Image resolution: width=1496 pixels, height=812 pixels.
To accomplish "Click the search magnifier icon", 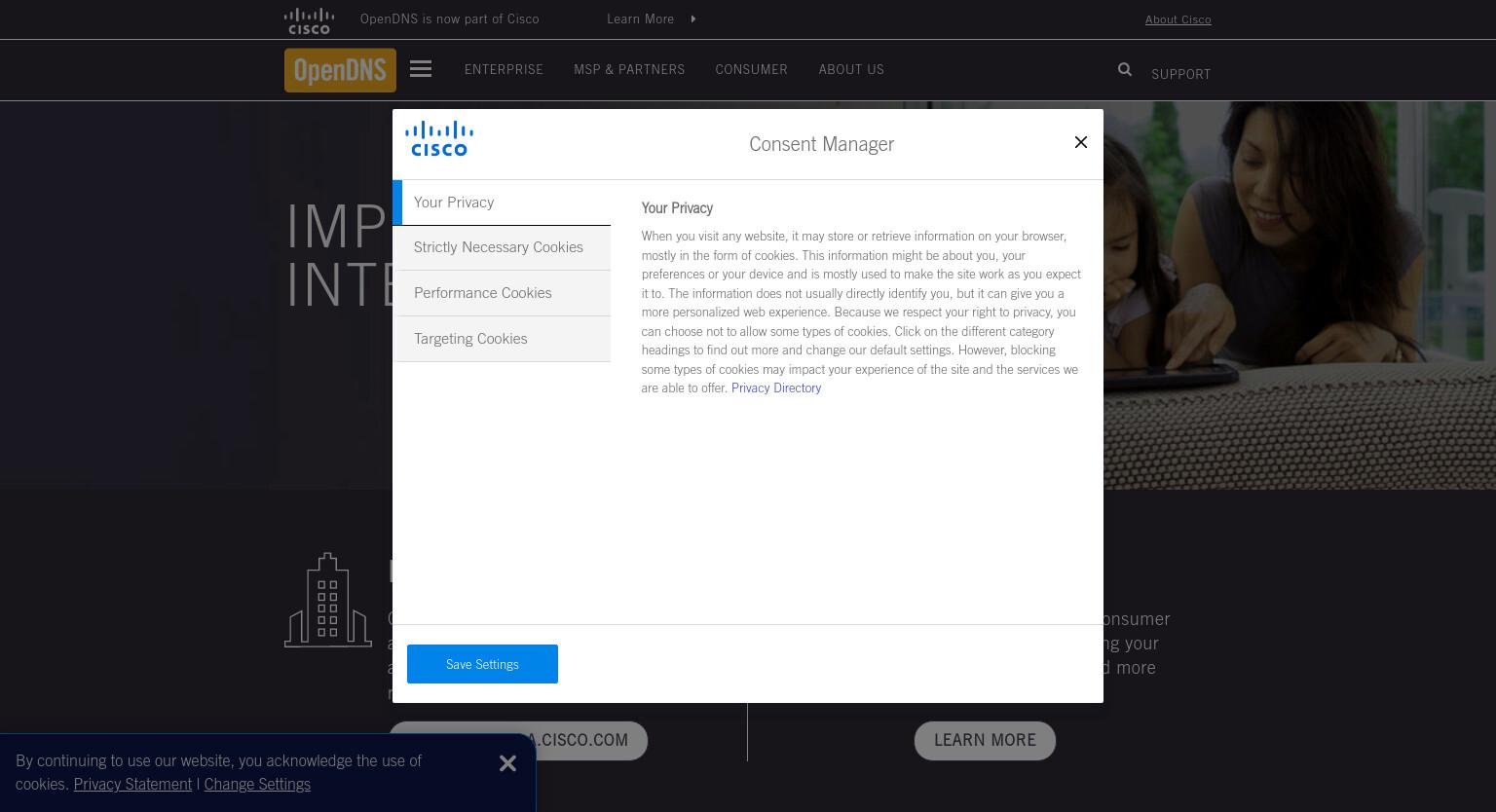I will click(1125, 69).
